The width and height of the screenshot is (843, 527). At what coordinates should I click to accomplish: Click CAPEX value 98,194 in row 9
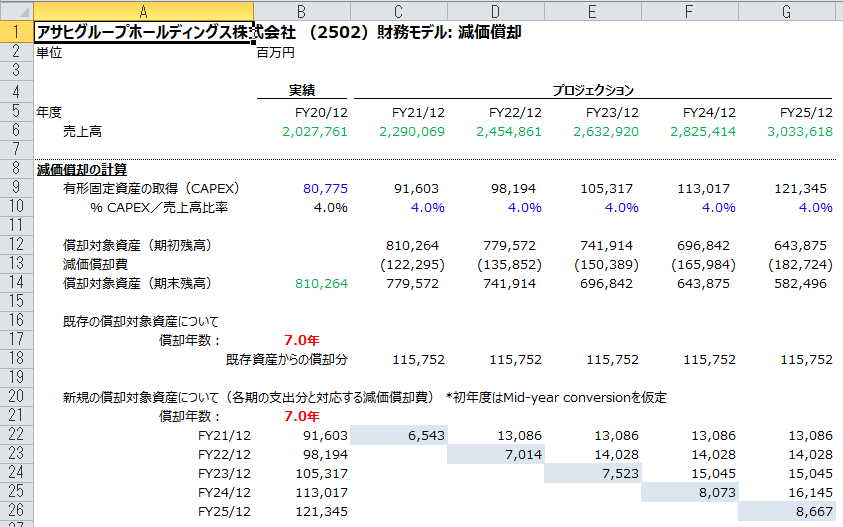click(513, 189)
